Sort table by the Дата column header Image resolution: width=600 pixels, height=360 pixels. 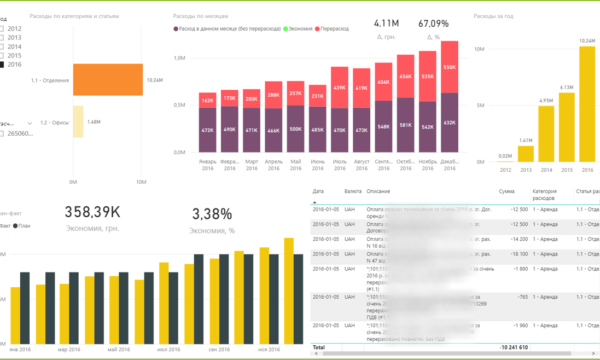click(x=318, y=191)
